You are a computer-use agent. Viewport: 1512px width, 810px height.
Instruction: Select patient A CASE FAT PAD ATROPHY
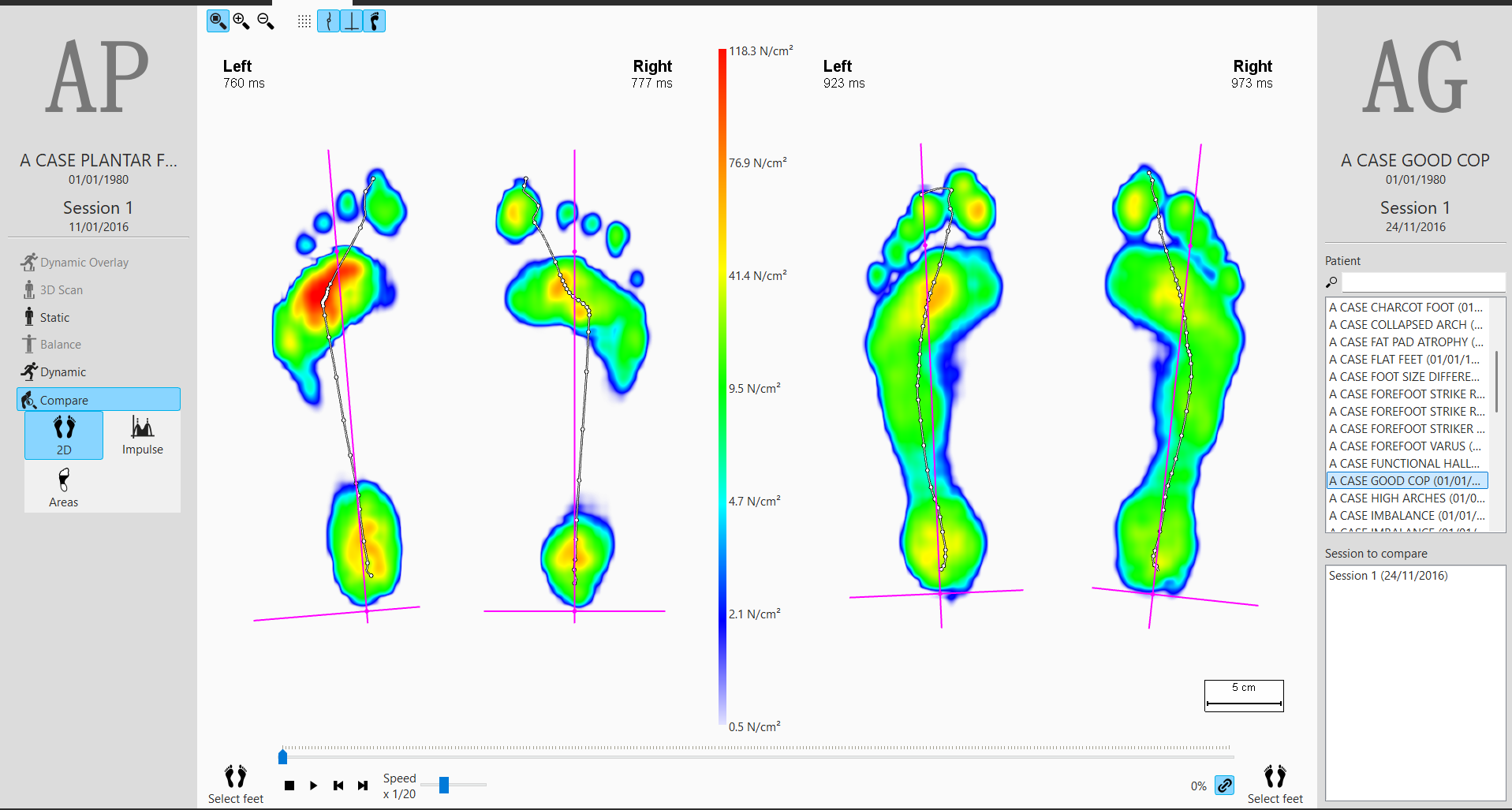1406,342
